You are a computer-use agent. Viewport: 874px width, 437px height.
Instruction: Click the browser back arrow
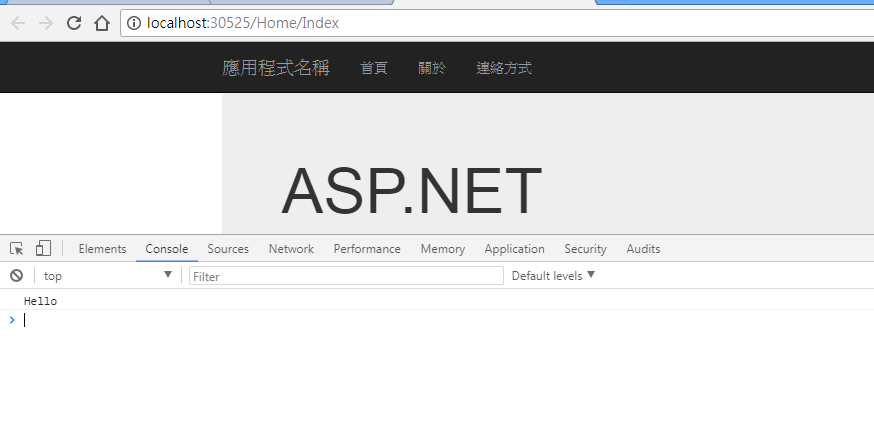18,23
